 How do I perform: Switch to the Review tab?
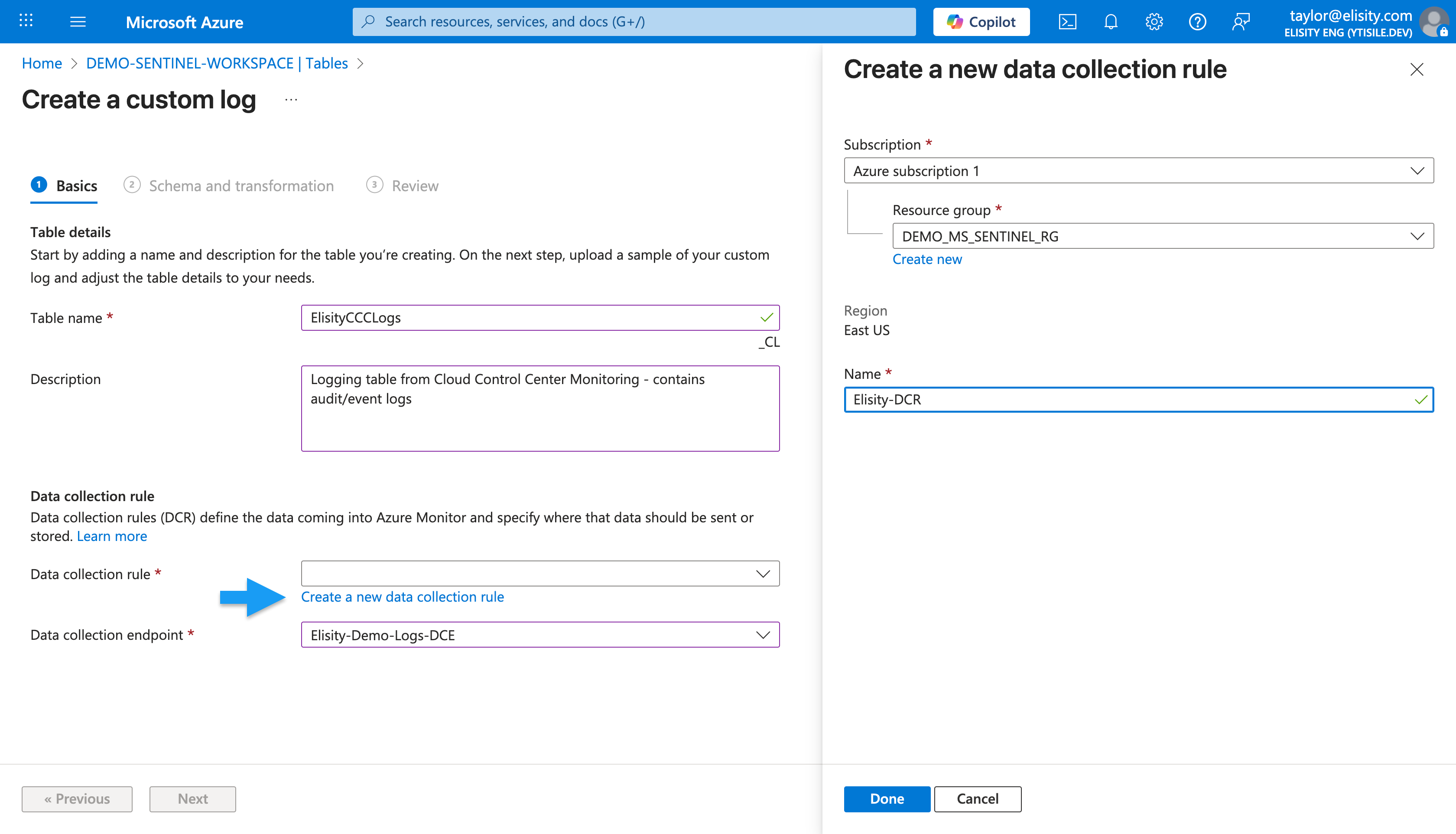click(403, 186)
